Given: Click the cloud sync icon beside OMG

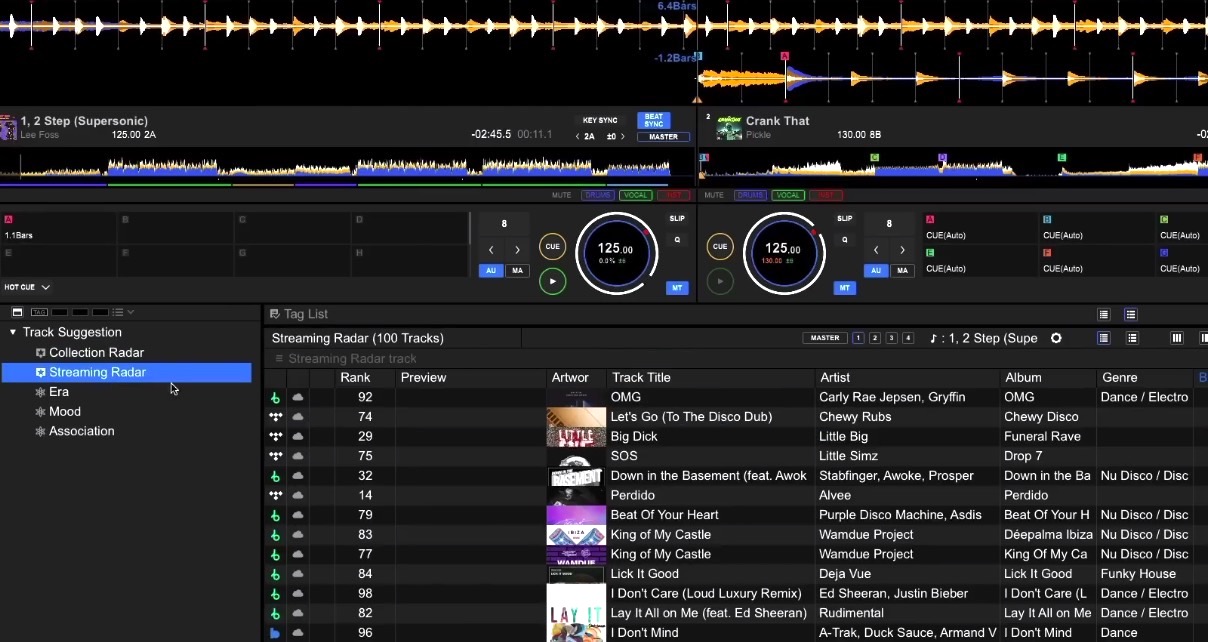Looking at the screenshot, I should pos(297,397).
